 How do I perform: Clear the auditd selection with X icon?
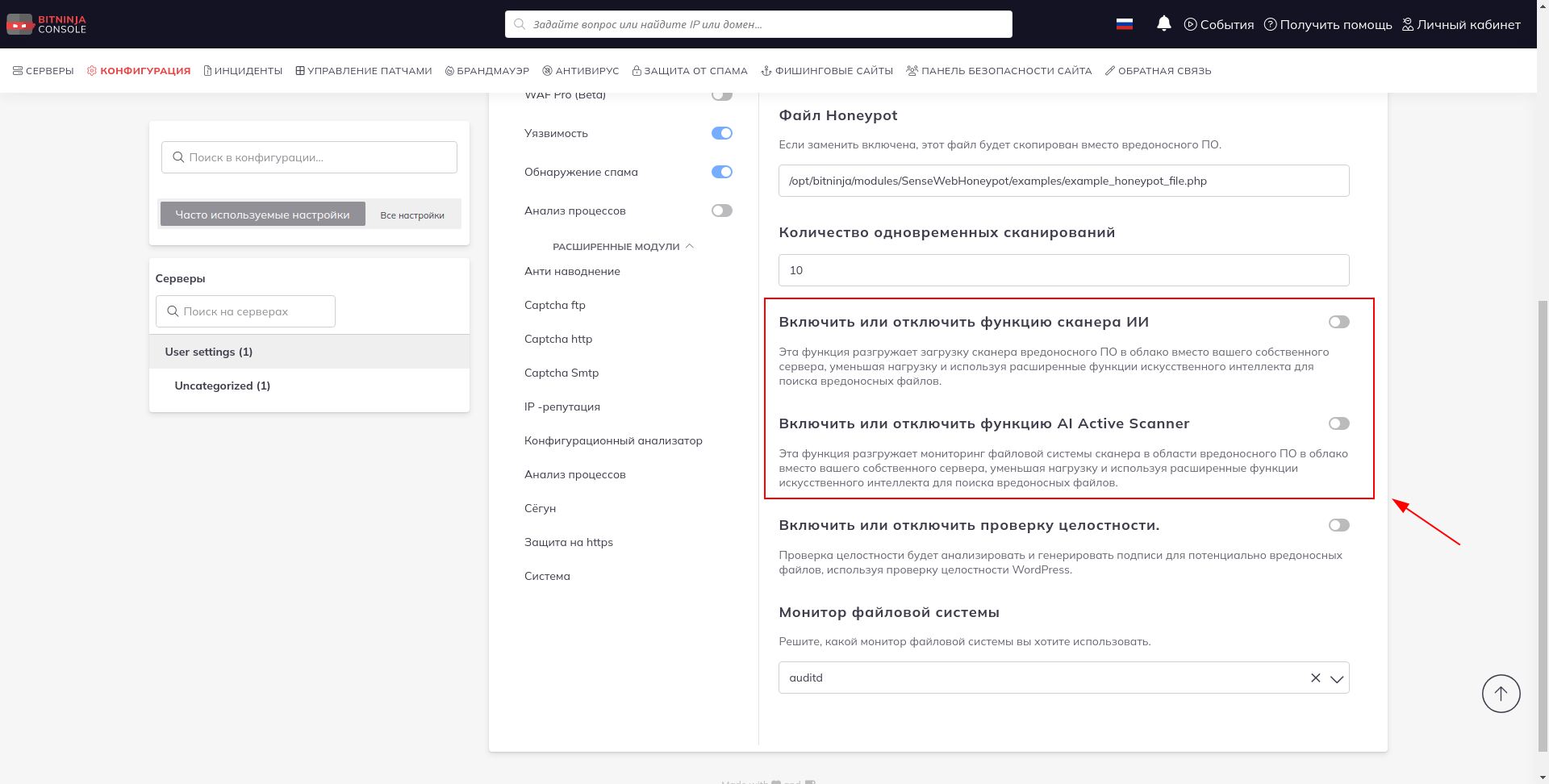[x=1315, y=678]
